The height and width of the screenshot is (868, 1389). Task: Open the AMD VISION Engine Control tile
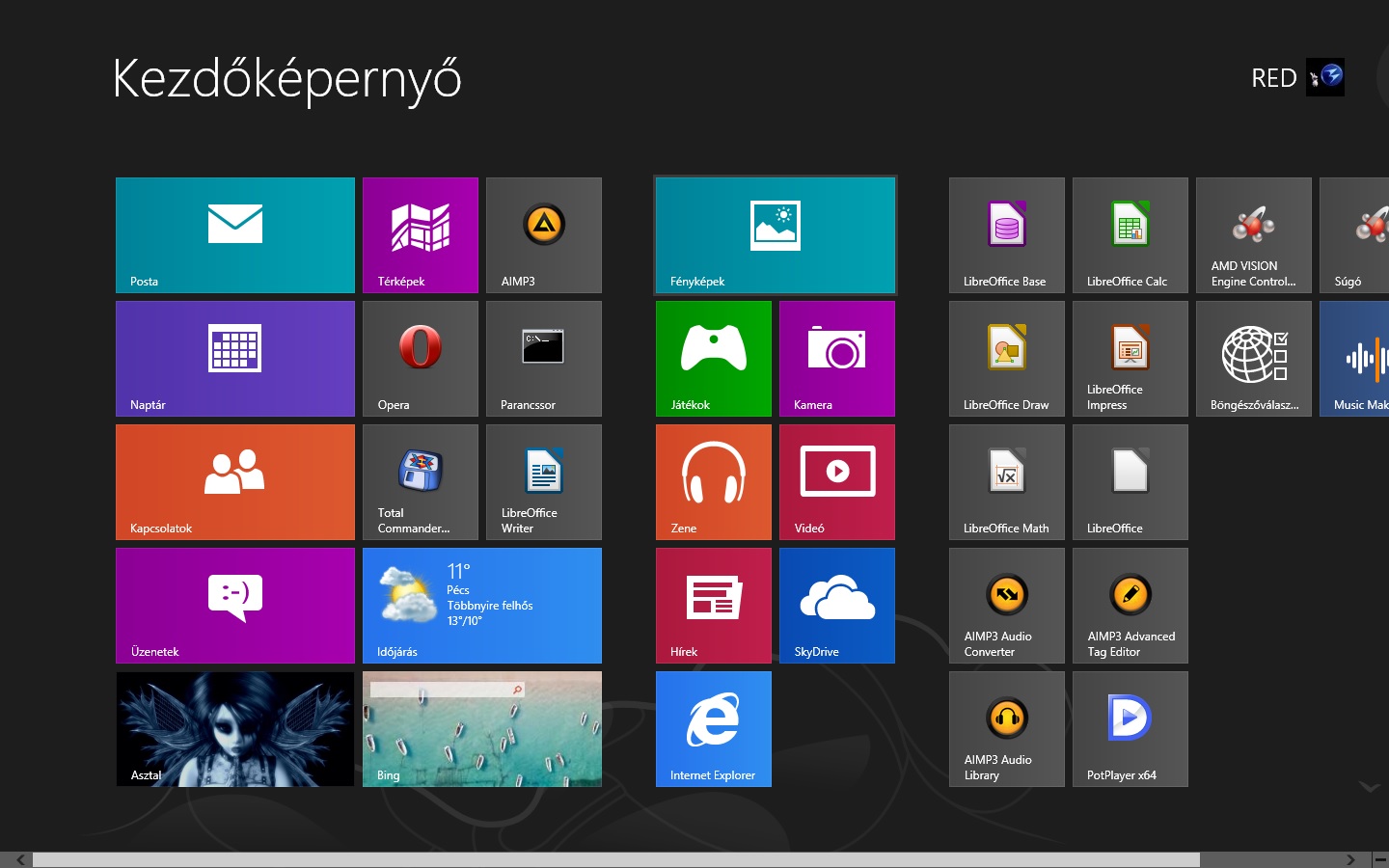pyautogui.click(x=1254, y=235)
